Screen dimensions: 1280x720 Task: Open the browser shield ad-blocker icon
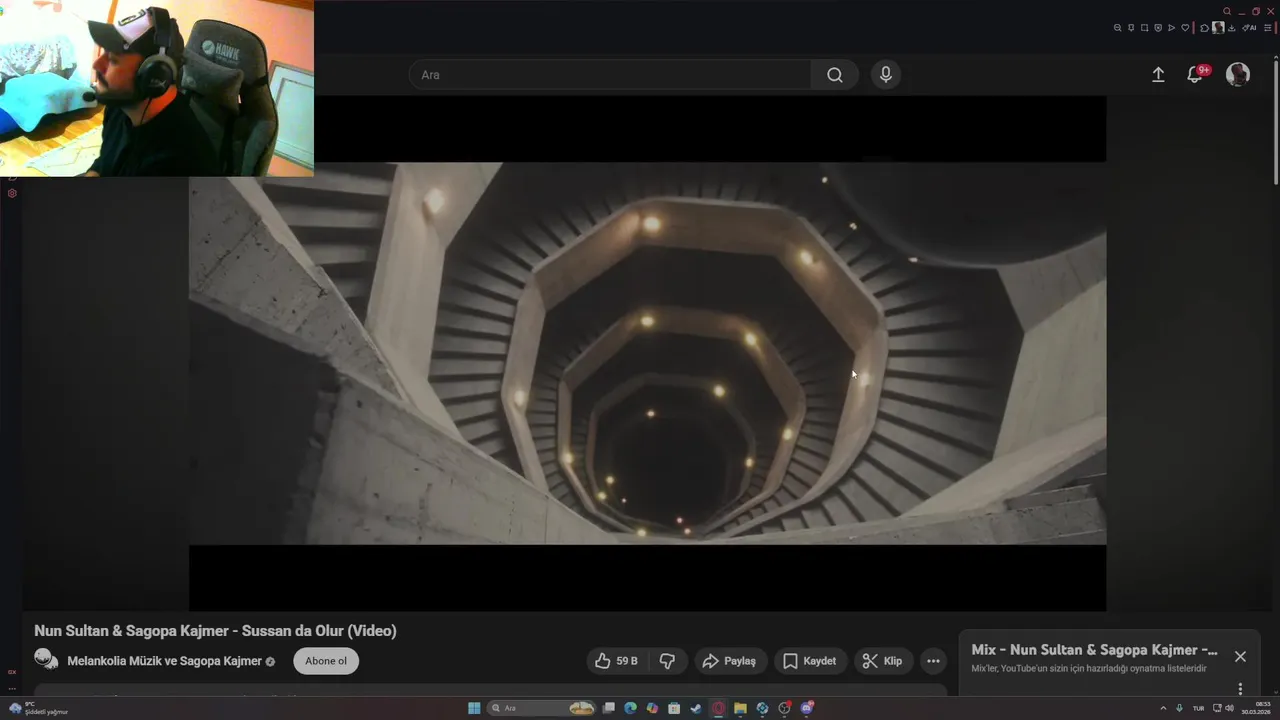pos(1158,28)
